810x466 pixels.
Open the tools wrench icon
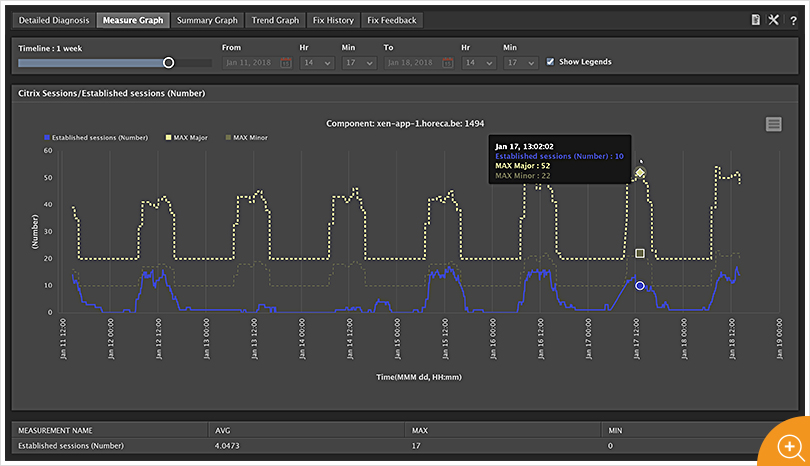click(773, 20)
